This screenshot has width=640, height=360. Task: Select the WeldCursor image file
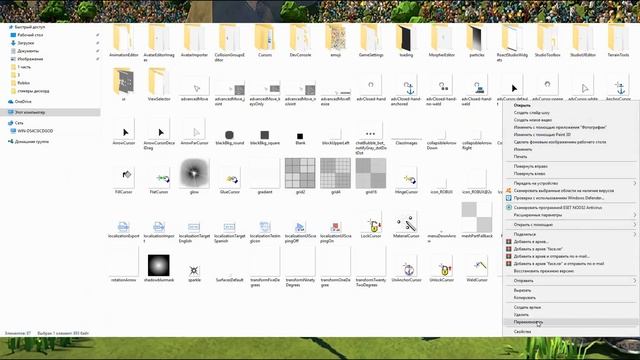pos(477,269)
